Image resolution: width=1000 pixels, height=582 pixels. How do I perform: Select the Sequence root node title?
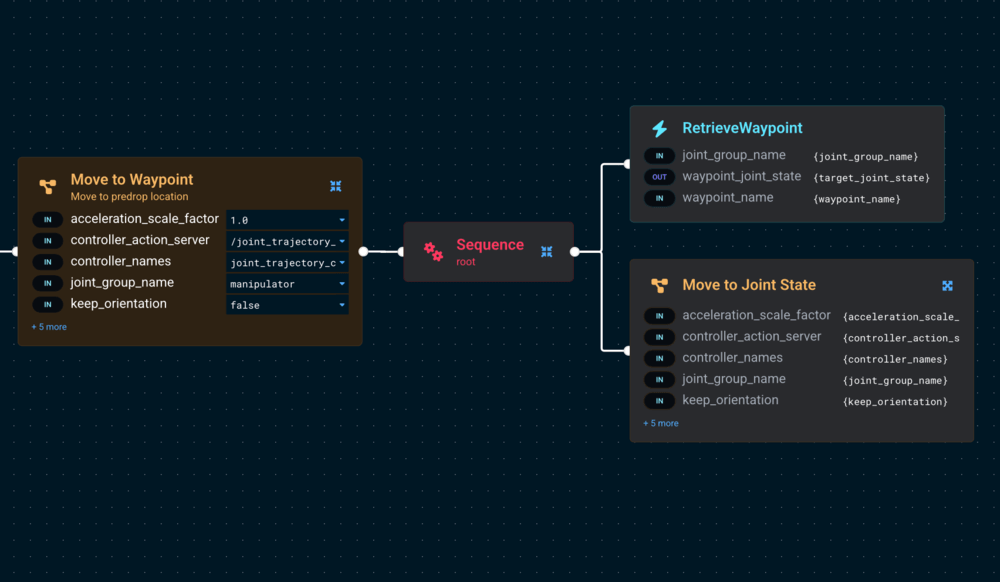tap(490, 245)
